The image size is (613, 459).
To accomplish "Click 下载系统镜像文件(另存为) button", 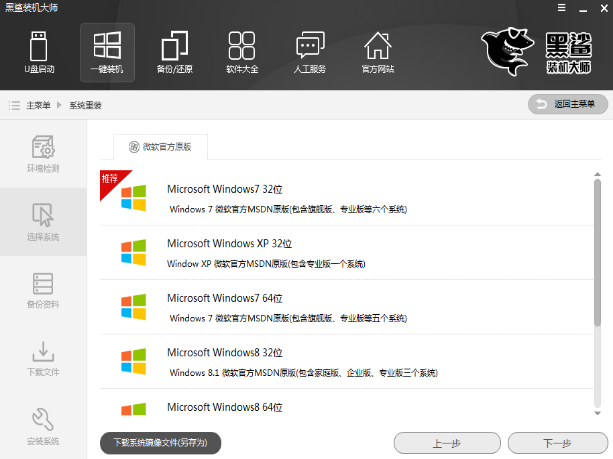I will [160, 441].
